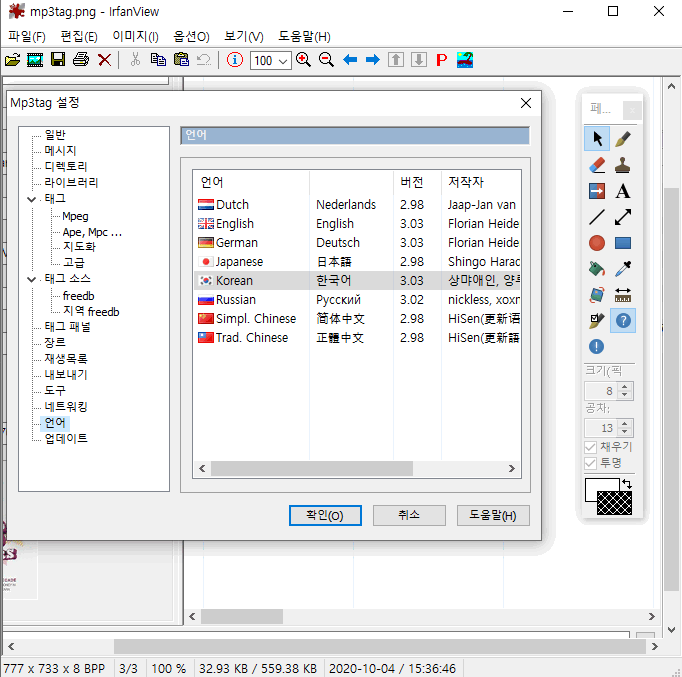Select 업데이트 in settings tree
The image size is (682, 677).
point(66,438)
